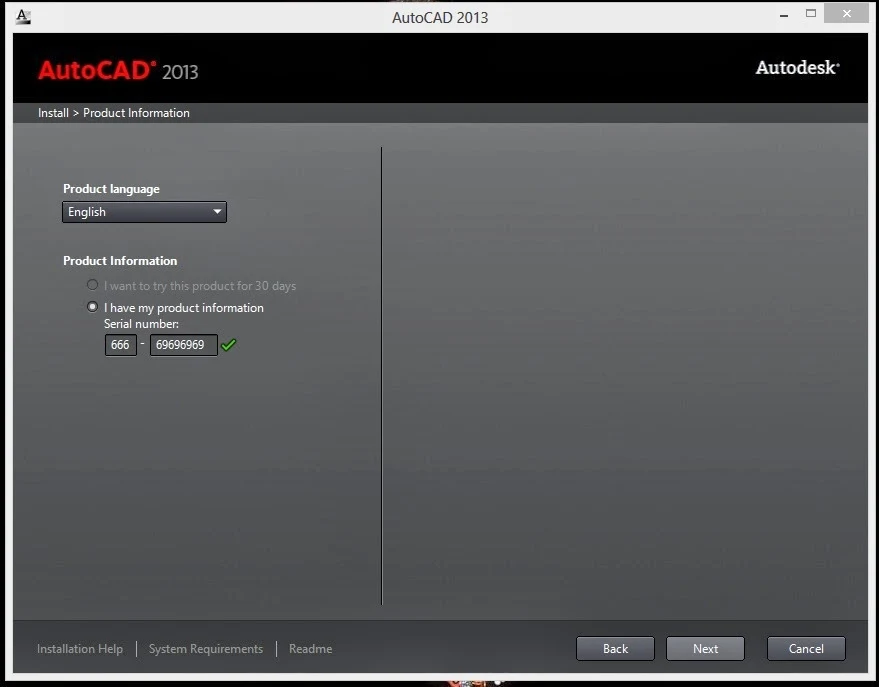Open the Readme link

[x=311, y=649]
